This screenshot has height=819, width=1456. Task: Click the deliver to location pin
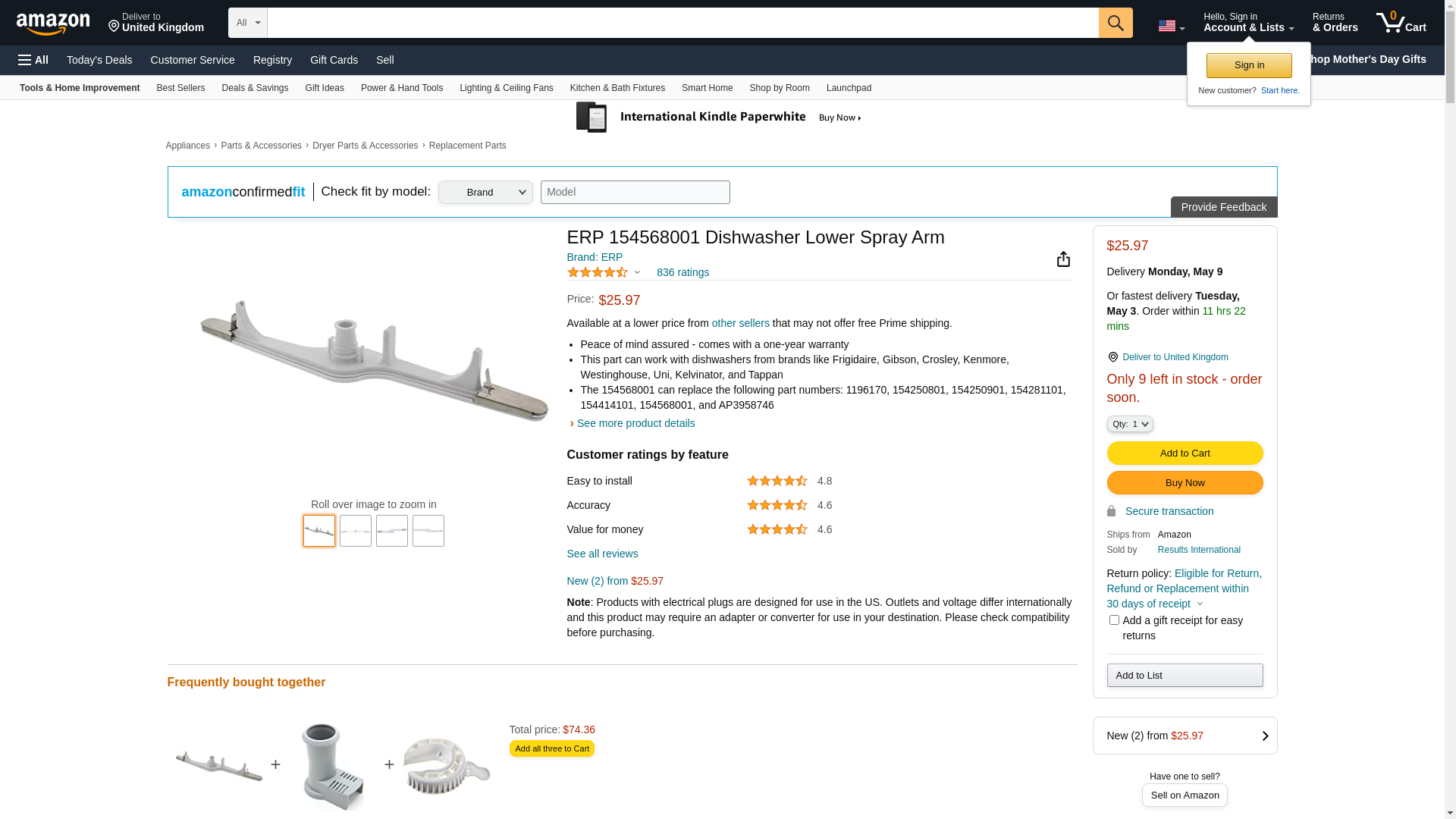[x=115, y=27]
